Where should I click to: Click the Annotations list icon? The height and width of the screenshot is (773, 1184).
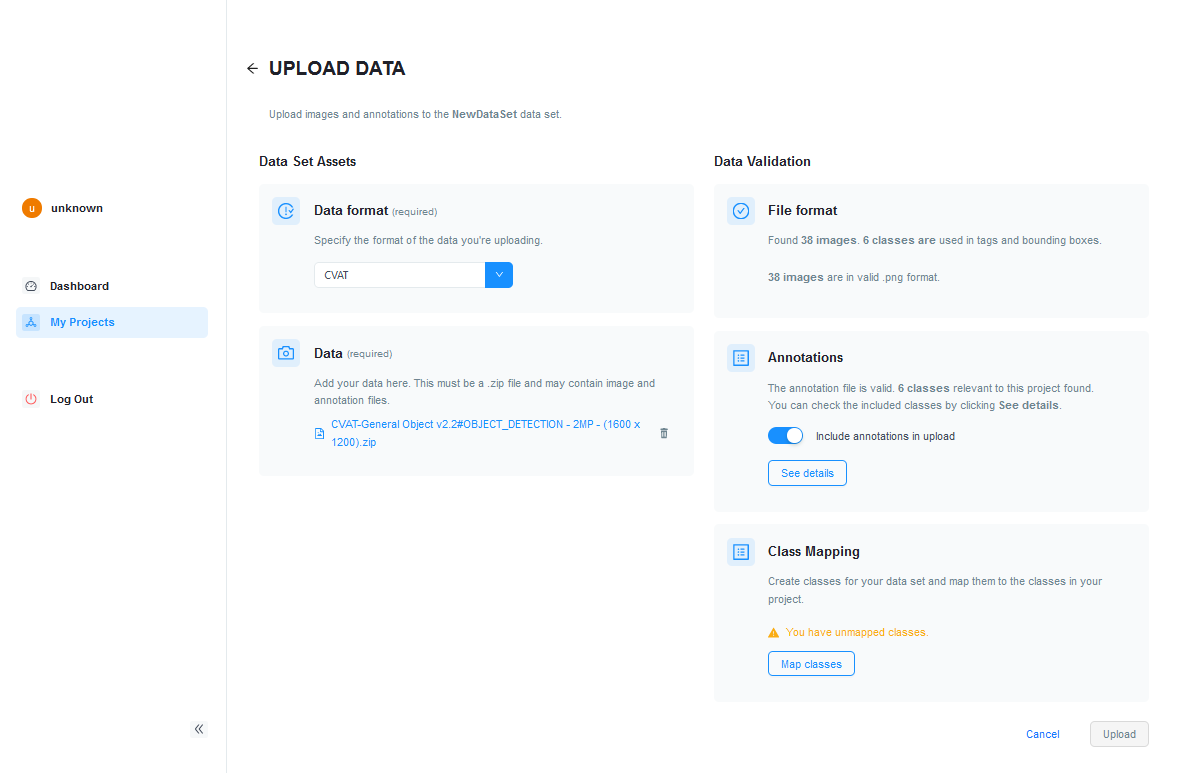[x=741, y=358]
